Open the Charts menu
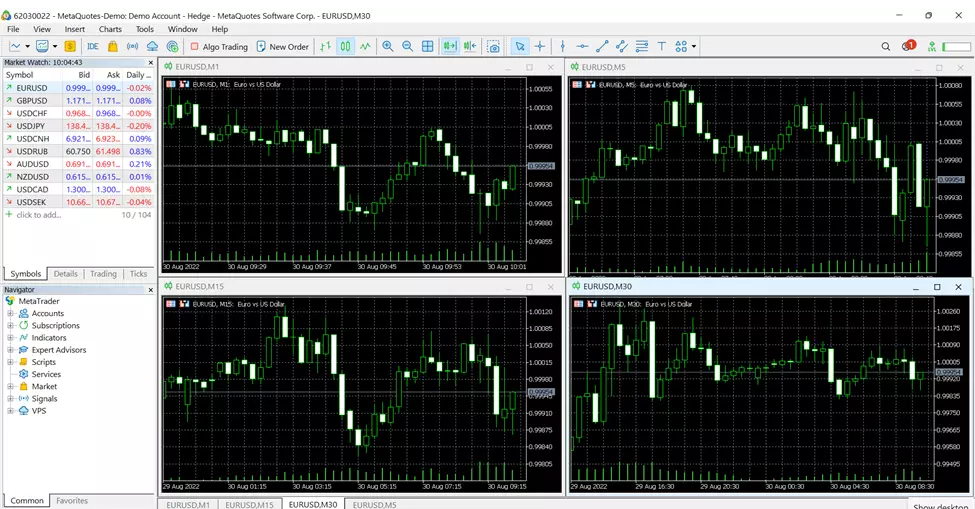 [110, 29]
